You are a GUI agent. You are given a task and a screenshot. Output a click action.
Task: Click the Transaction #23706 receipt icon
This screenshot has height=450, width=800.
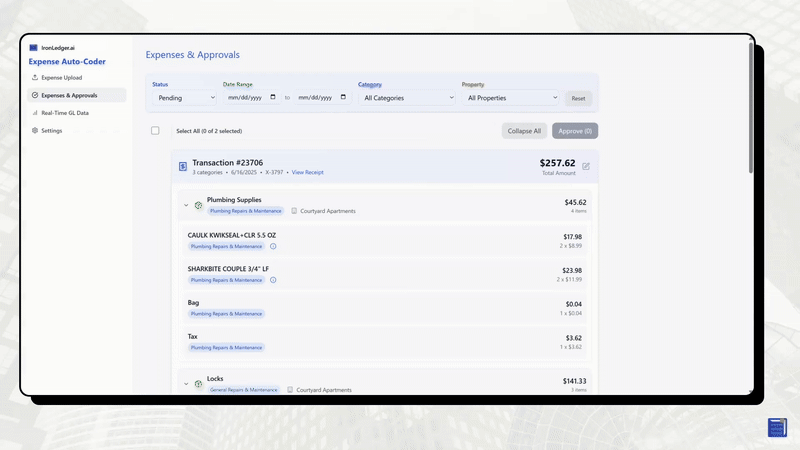coord(182,167)
